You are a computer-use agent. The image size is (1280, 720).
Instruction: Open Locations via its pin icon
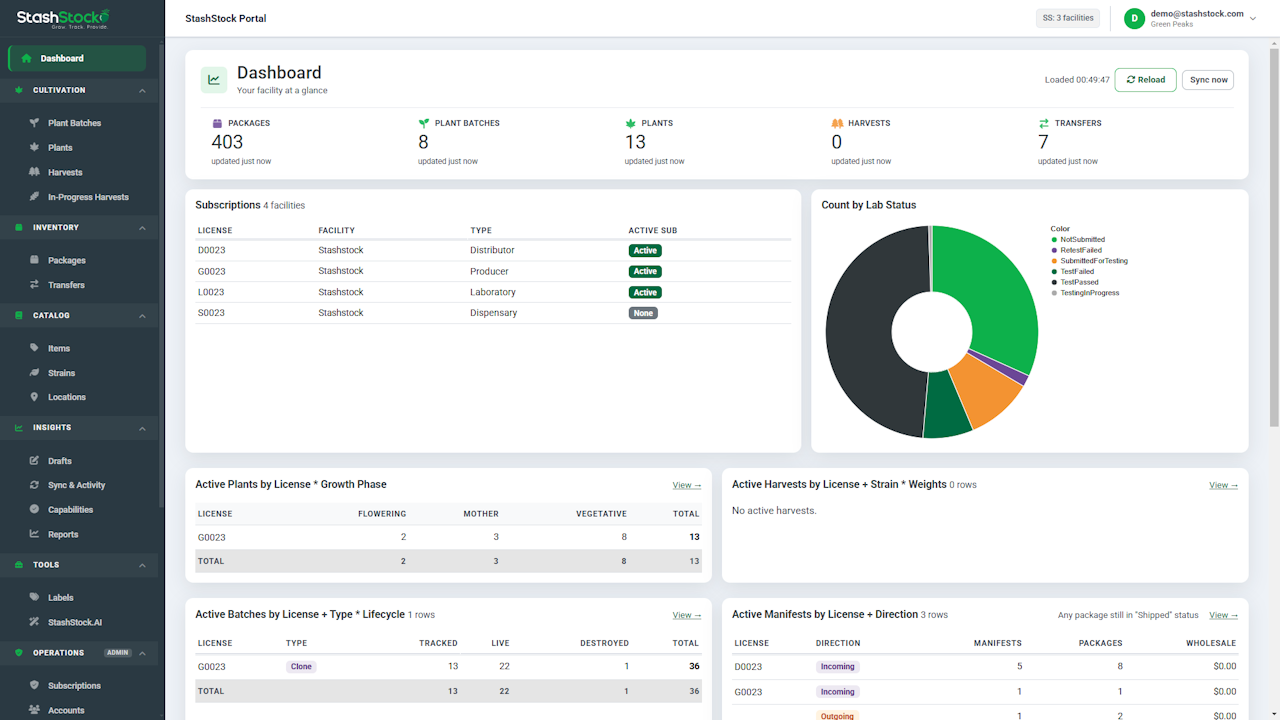point(35,397)
